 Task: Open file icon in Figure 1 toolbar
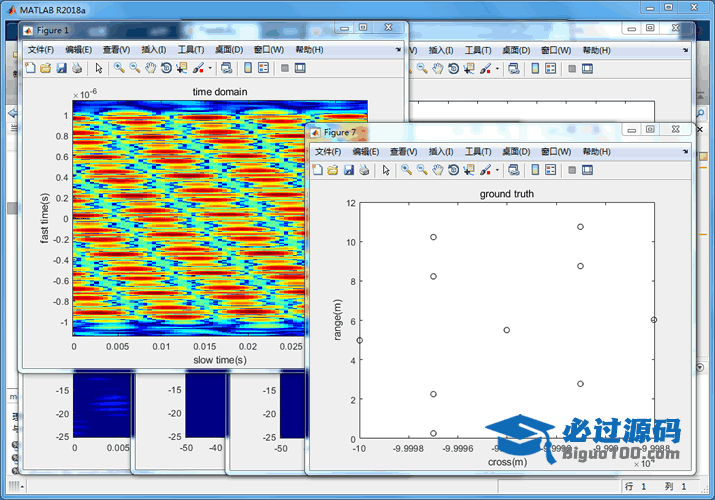tap(46, 68)
